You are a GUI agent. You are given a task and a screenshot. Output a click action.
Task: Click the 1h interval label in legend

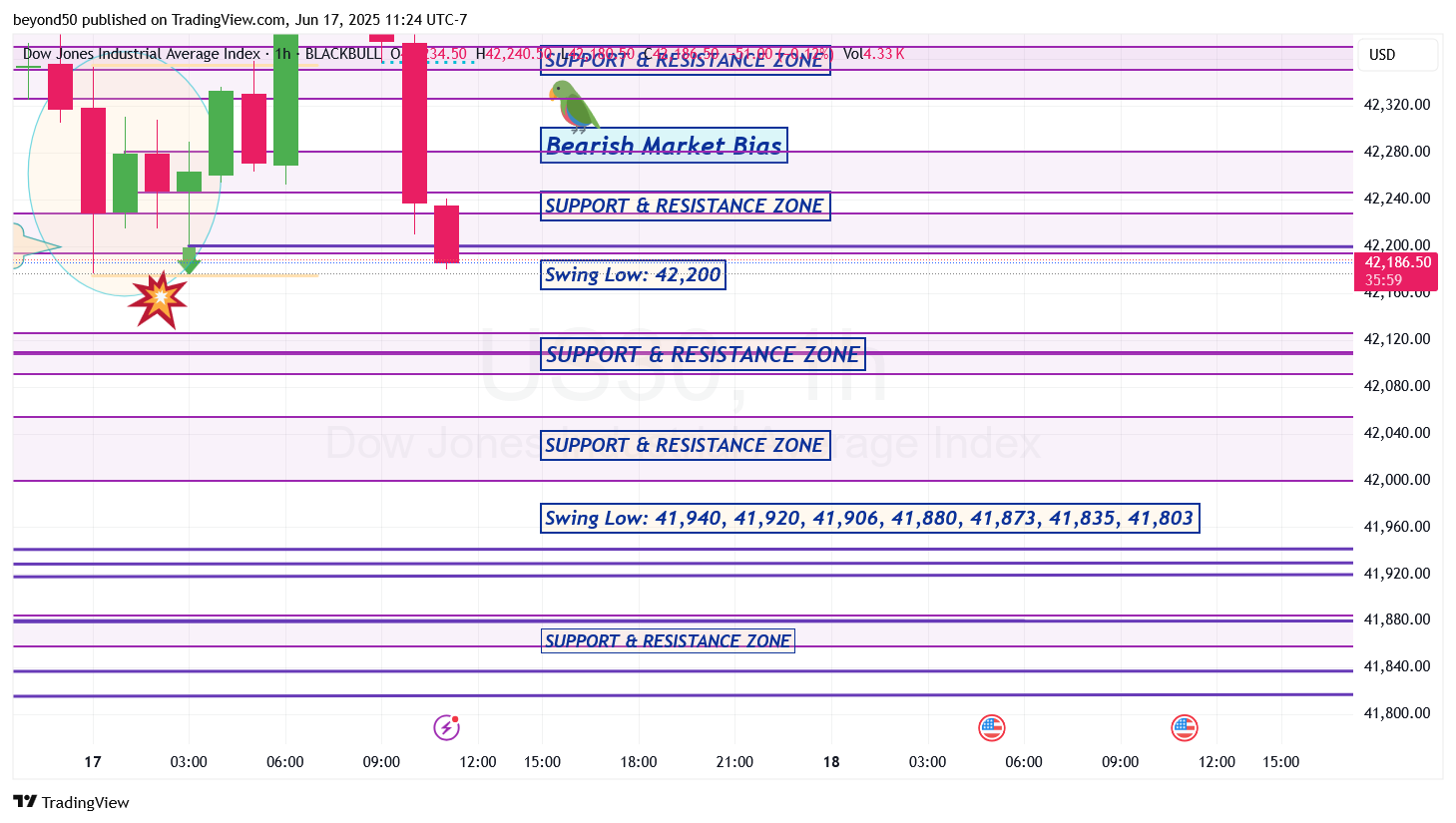pos(283,54)
